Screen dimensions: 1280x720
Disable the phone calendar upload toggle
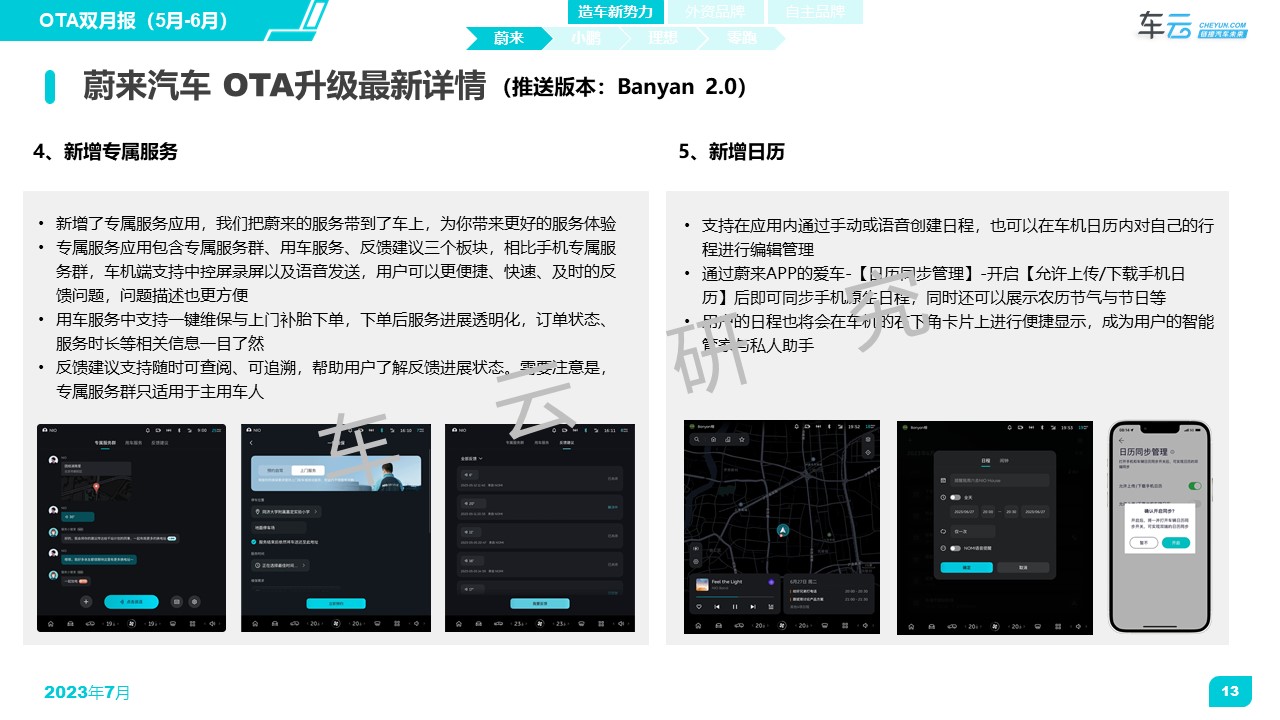1193,485
